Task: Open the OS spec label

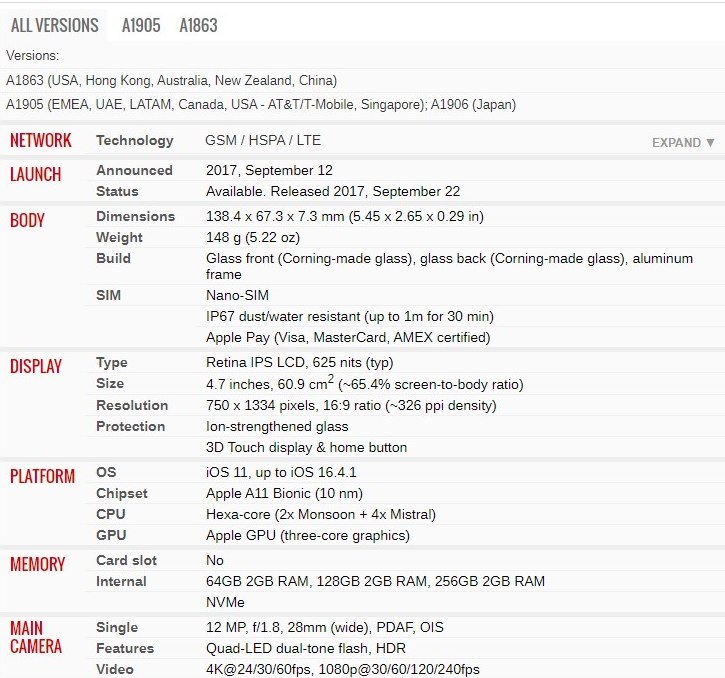Action: click(106, 472)
